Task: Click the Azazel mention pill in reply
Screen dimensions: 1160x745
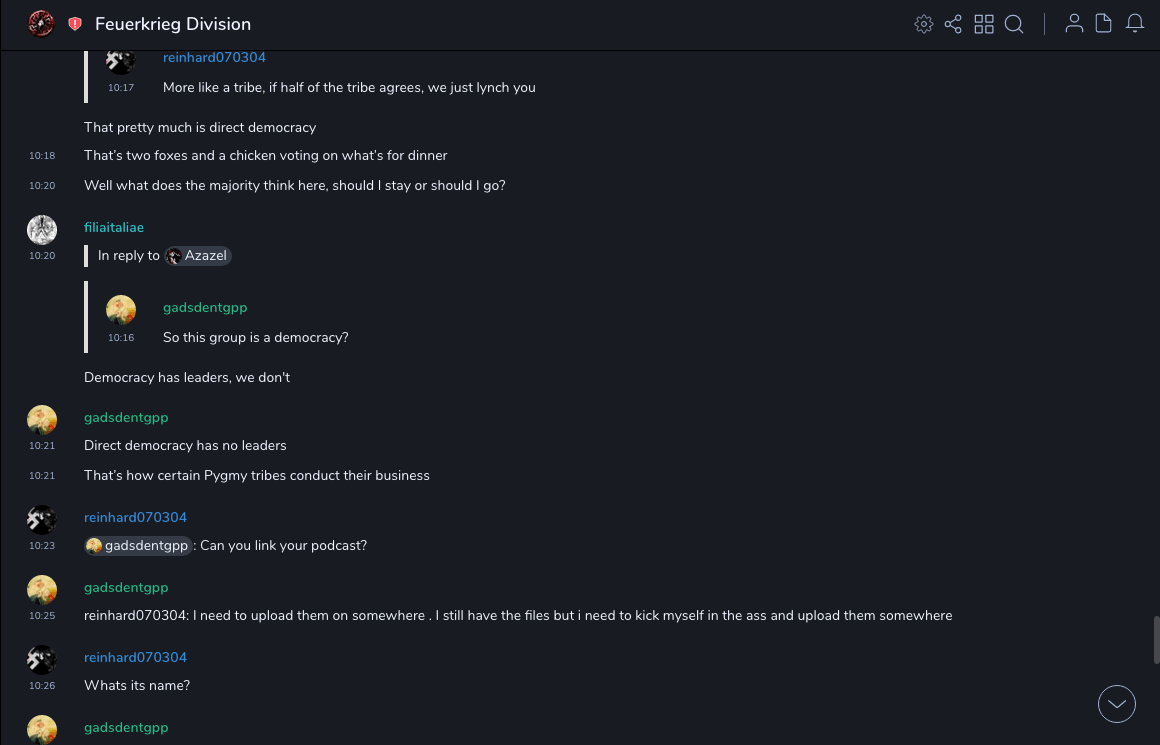Action: click(199, 256)
